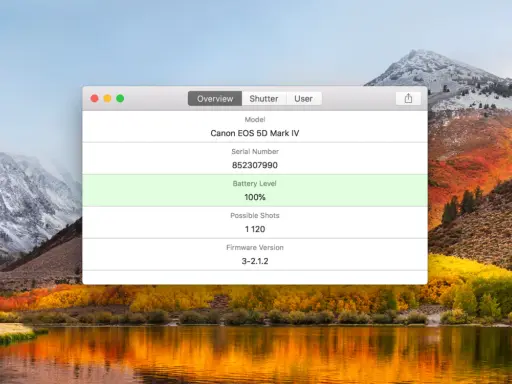Select the highlighted Battery Level row
The width and height of the screenshot is (512, 384).
point(255,190)
